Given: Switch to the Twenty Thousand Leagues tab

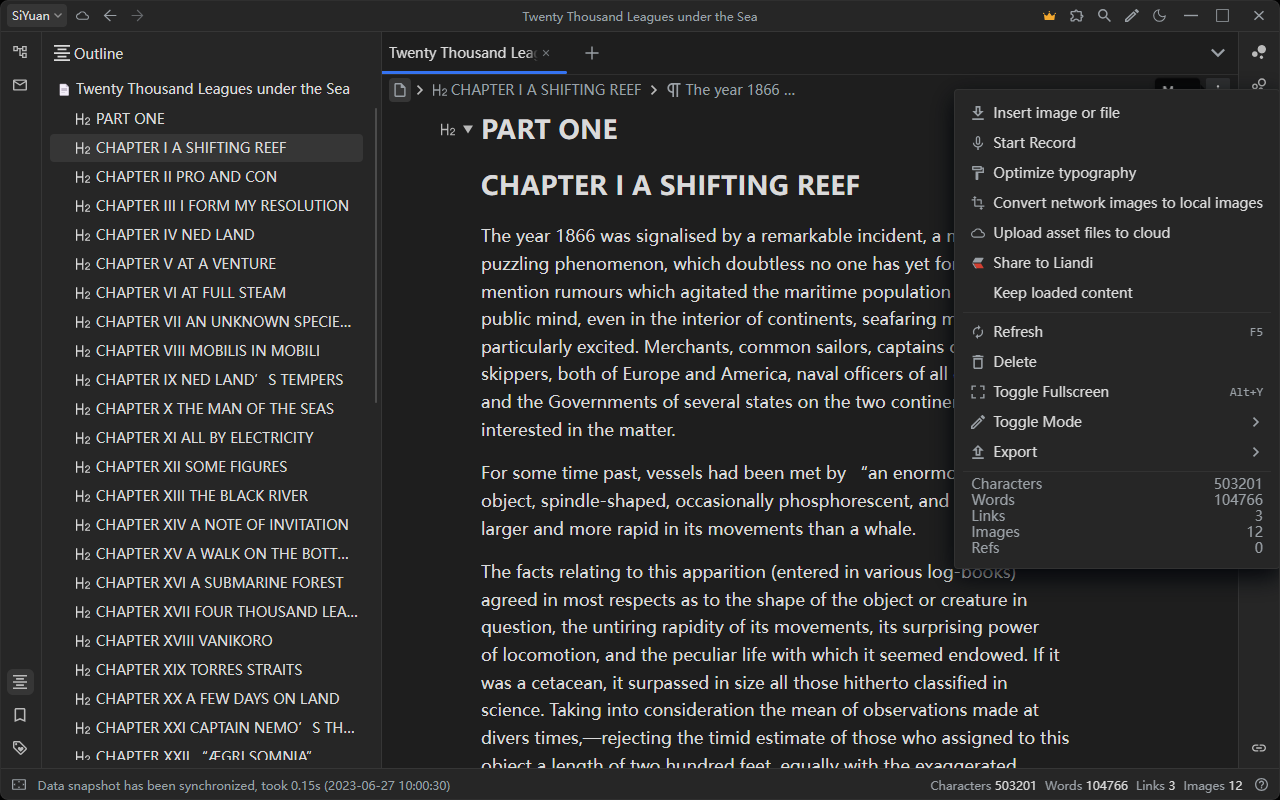Looking at the screenshot, I should point(465,52).
